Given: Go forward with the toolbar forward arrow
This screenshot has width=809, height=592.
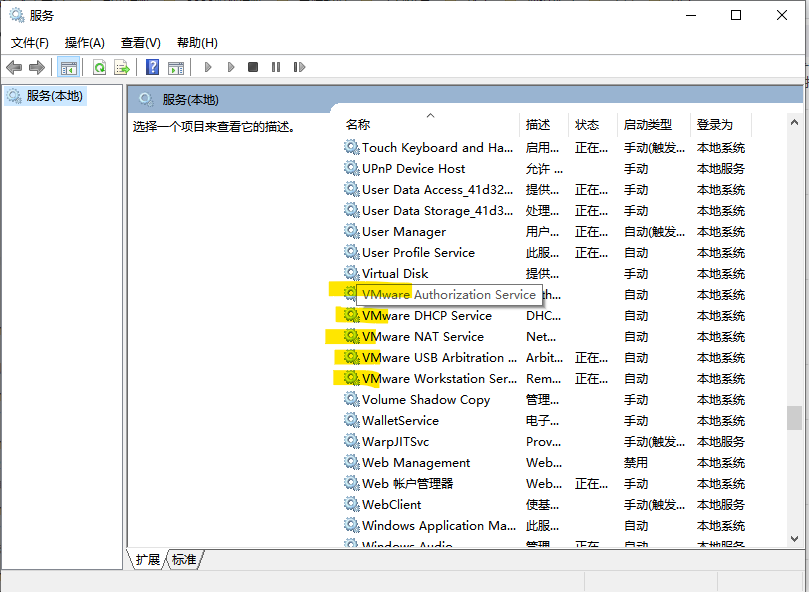Looking at the screenshot, I should [x=37, y=67].
